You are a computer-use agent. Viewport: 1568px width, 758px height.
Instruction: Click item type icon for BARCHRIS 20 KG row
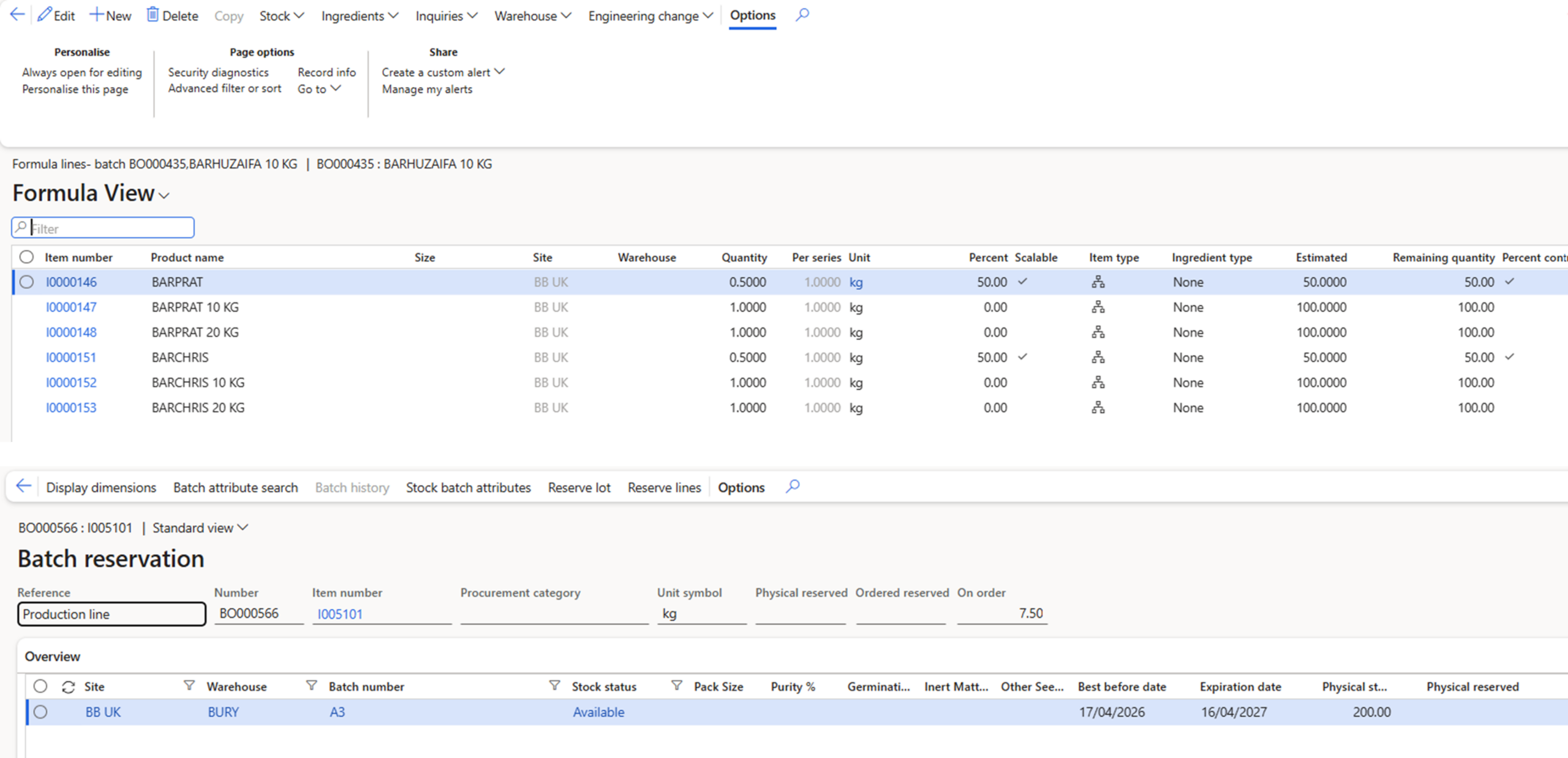(x=1098, y=408)
